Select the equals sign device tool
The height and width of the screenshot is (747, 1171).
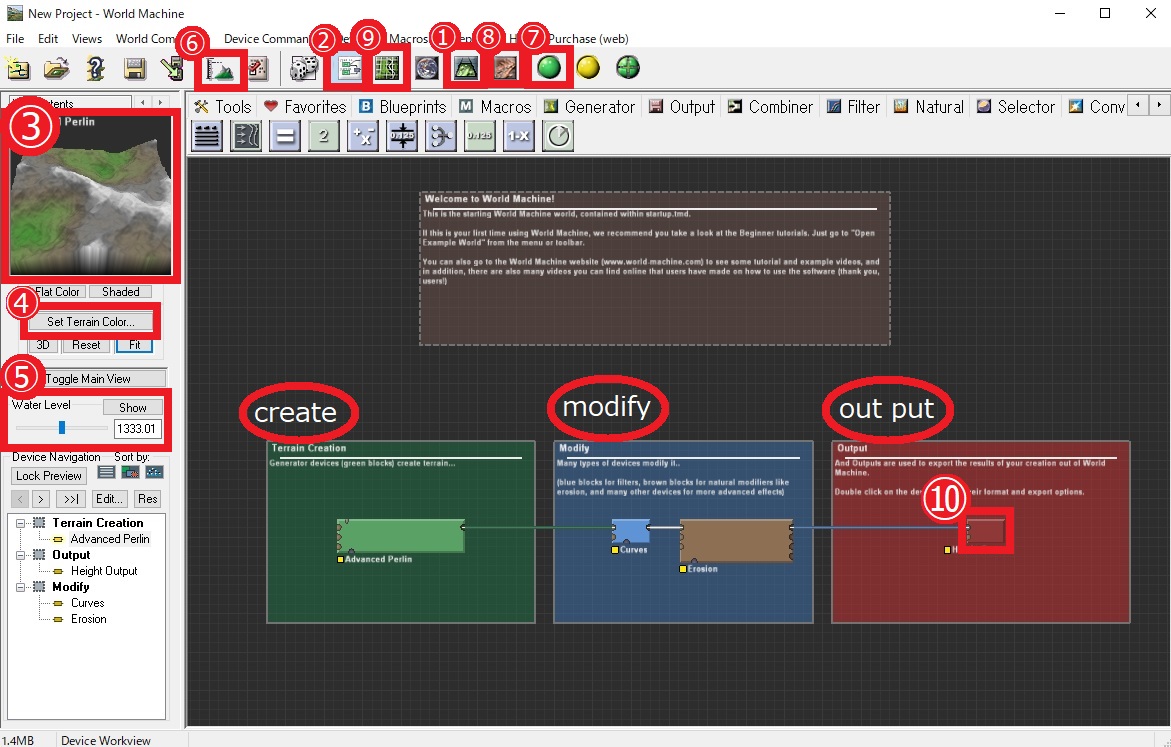[x=285, y=136]
